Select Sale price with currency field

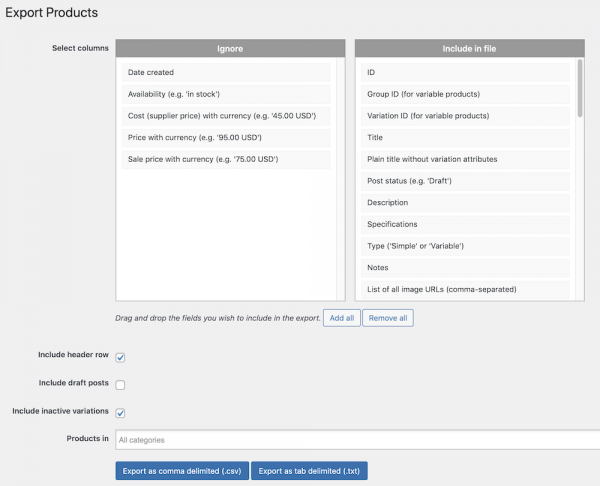224,160
